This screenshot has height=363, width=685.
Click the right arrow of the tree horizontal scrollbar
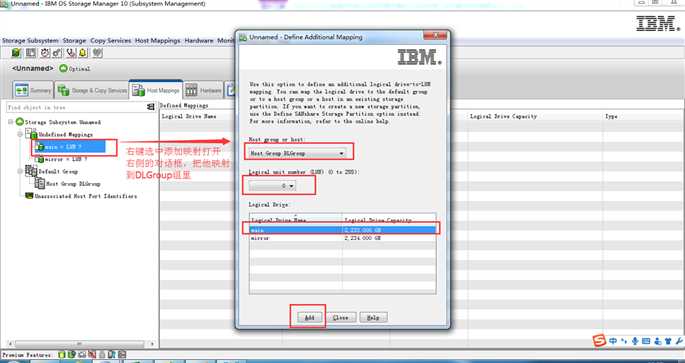[x=152, y=344]
